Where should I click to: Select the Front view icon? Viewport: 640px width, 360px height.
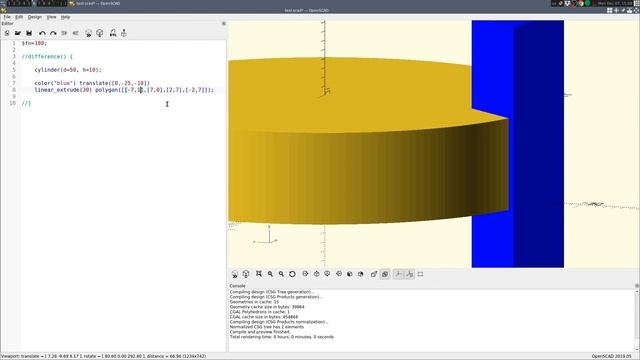(x=350, y=274)
